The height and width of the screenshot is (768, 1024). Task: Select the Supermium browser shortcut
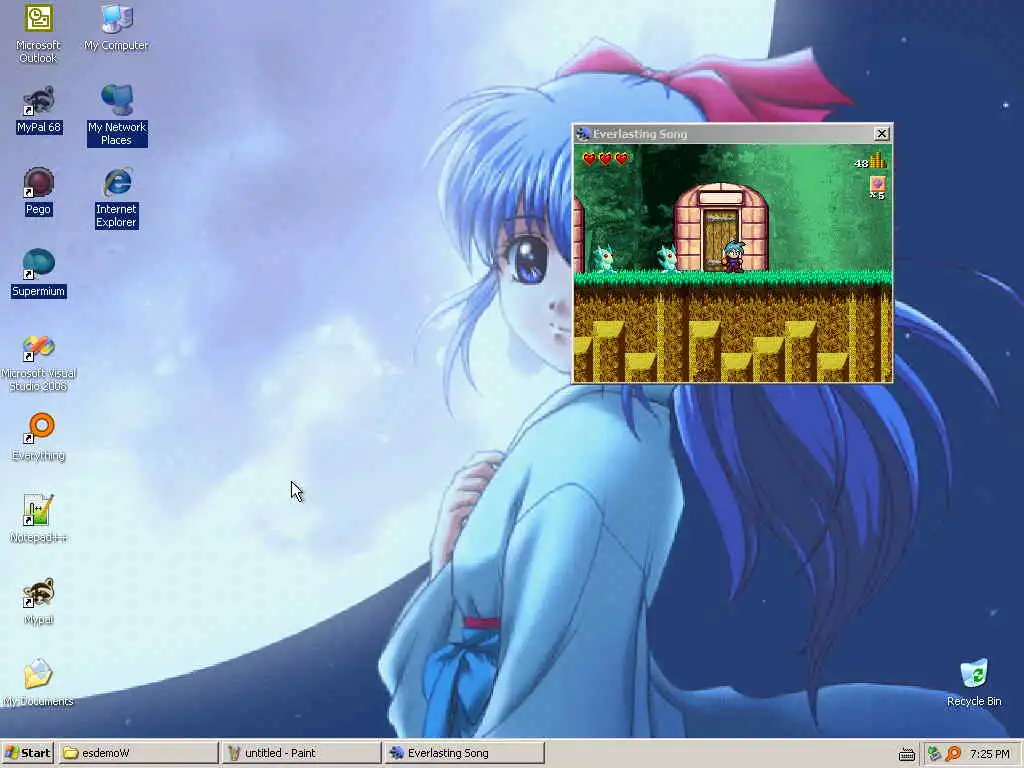[39, 274]
